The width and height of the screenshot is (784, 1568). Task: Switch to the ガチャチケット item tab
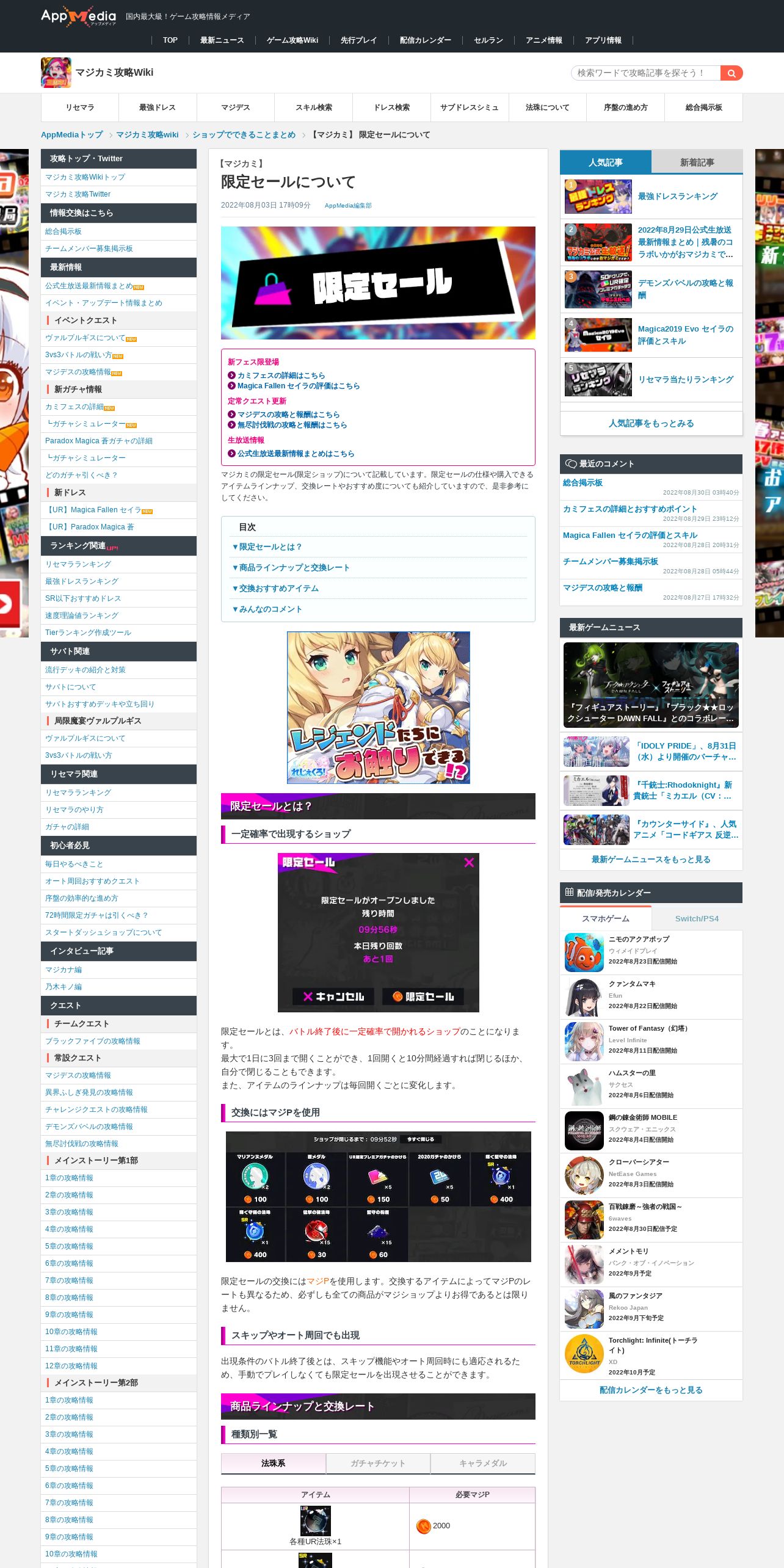(x=378, y=1463)
